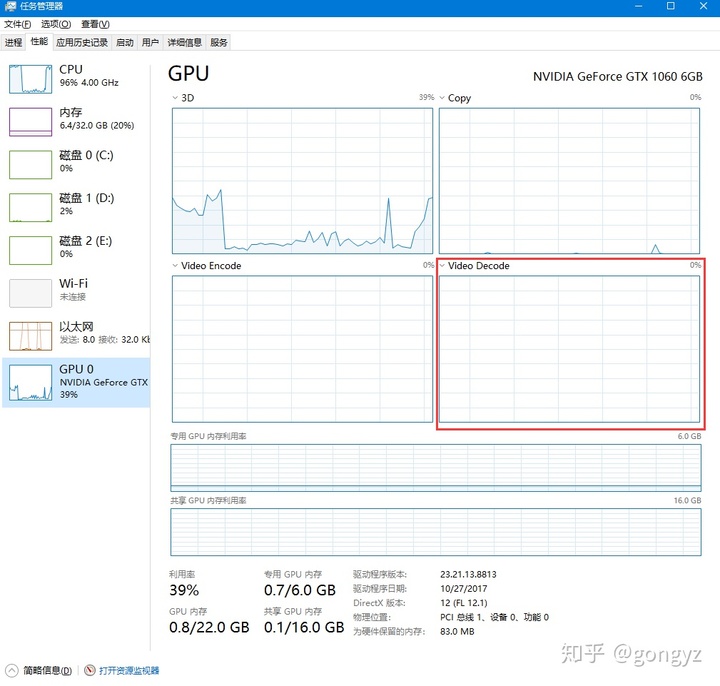The width and height of the screenshot is (720, 686).
Task: Maximize the Task Manager window
Action: 671,6
